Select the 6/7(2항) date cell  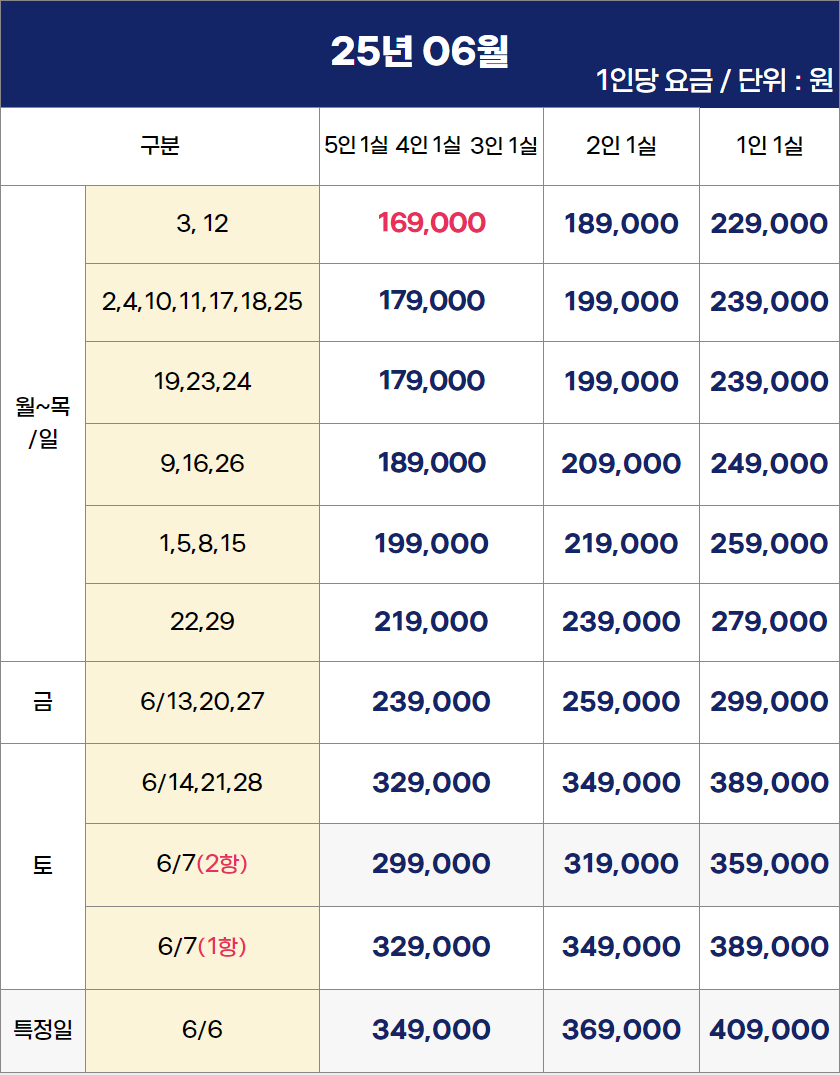(x=202, y=865)
